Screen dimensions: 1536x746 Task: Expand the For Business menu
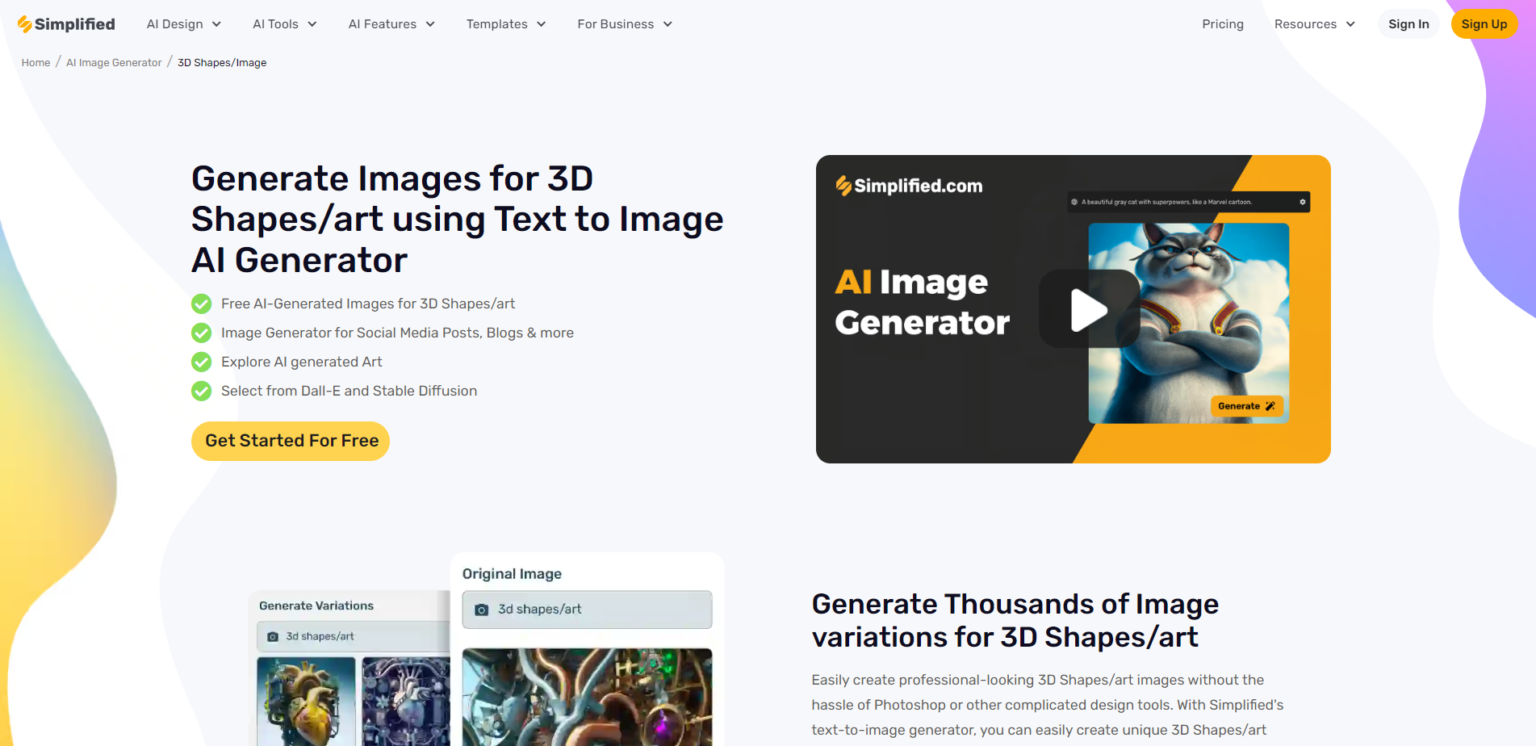click(x=624, y=24)
